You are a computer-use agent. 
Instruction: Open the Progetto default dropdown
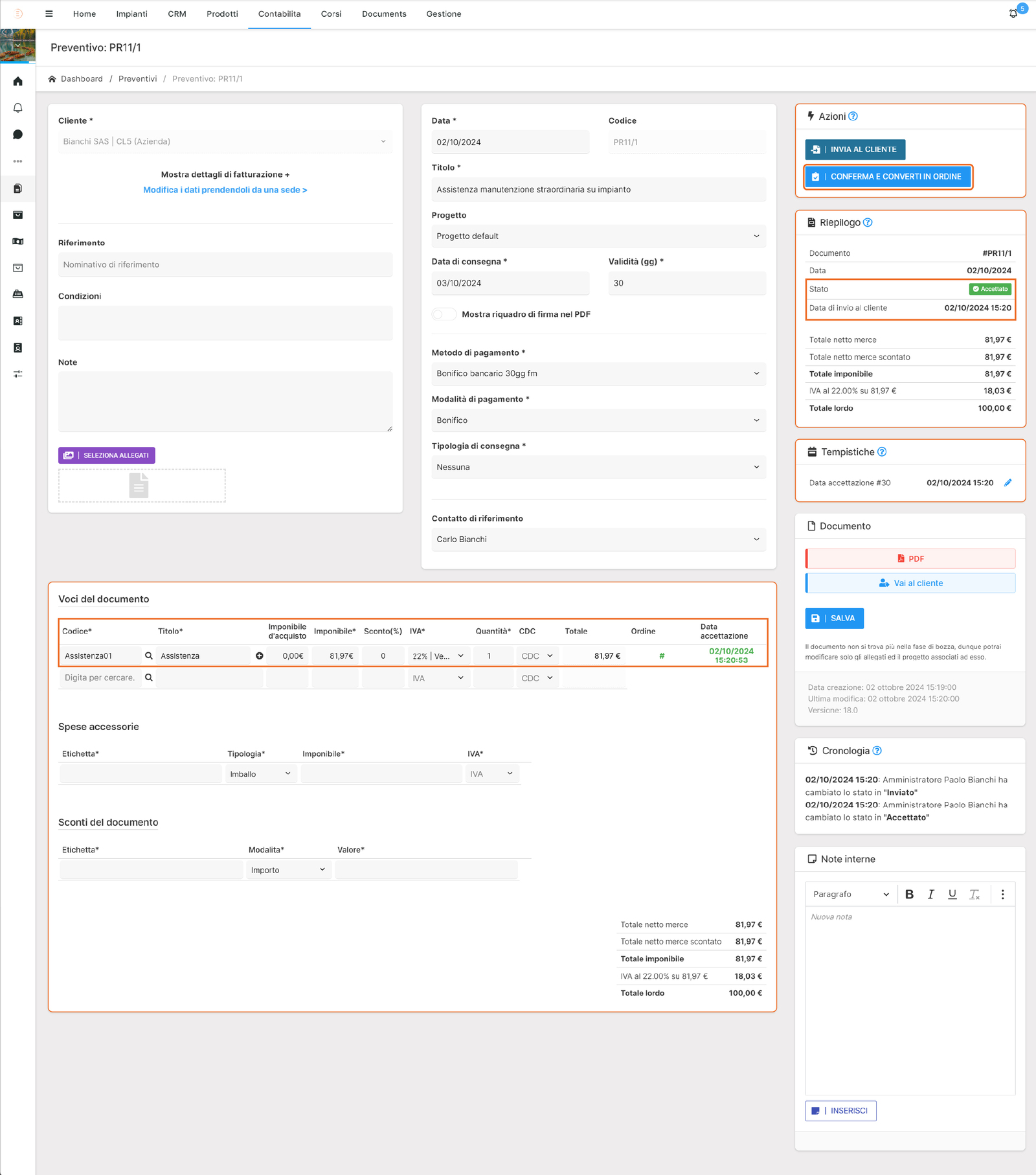598,236
